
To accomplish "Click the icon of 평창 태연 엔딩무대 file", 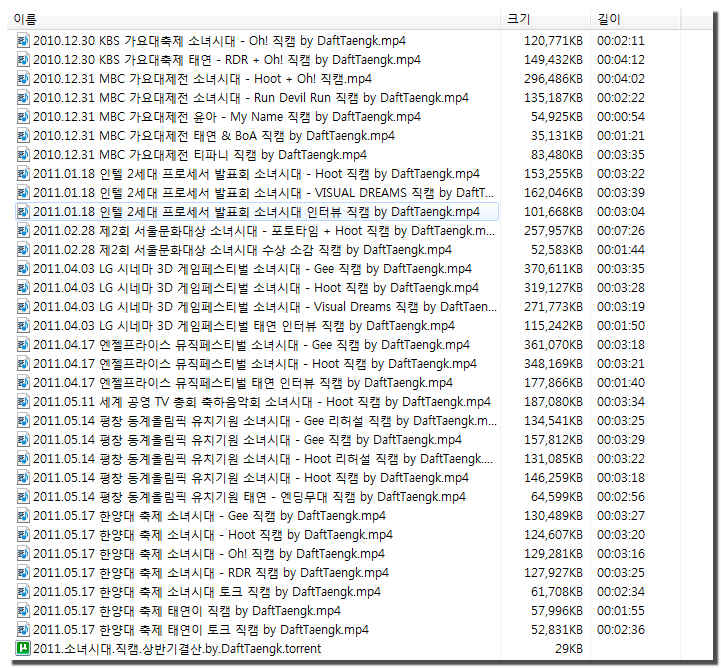I will click(23, 497).
